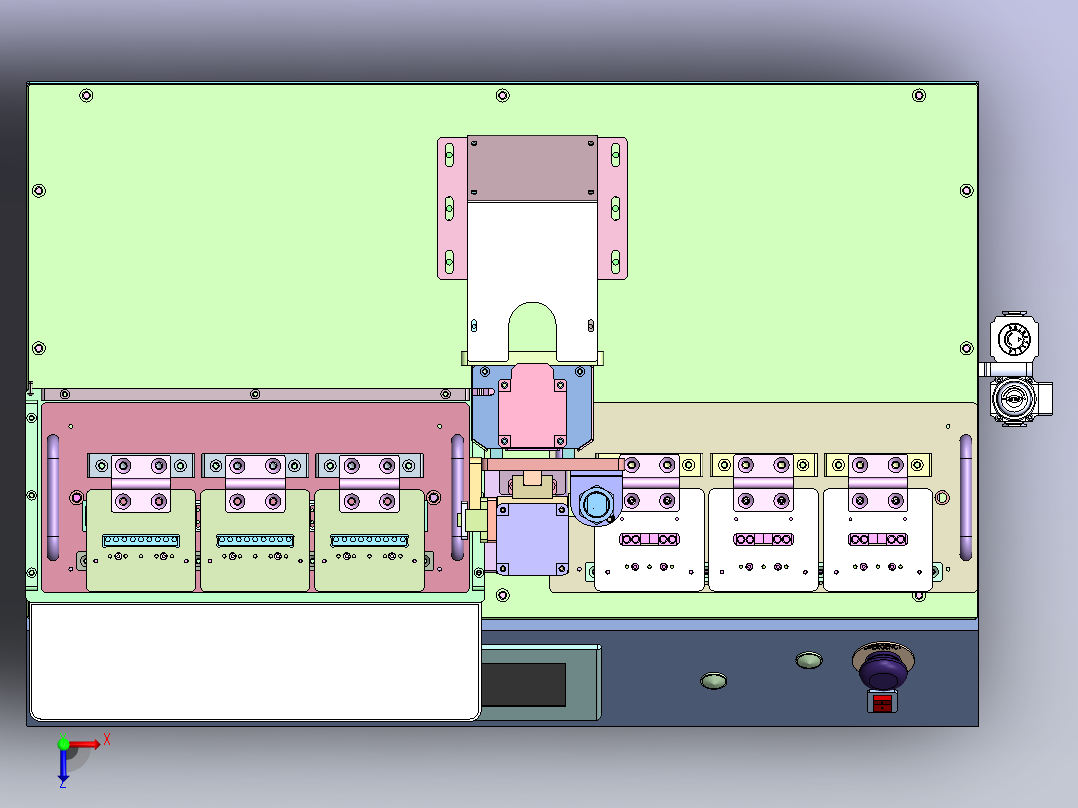Select the leftmost oval button on dark panel
The image size is (1078, 808).
(714, 681)
